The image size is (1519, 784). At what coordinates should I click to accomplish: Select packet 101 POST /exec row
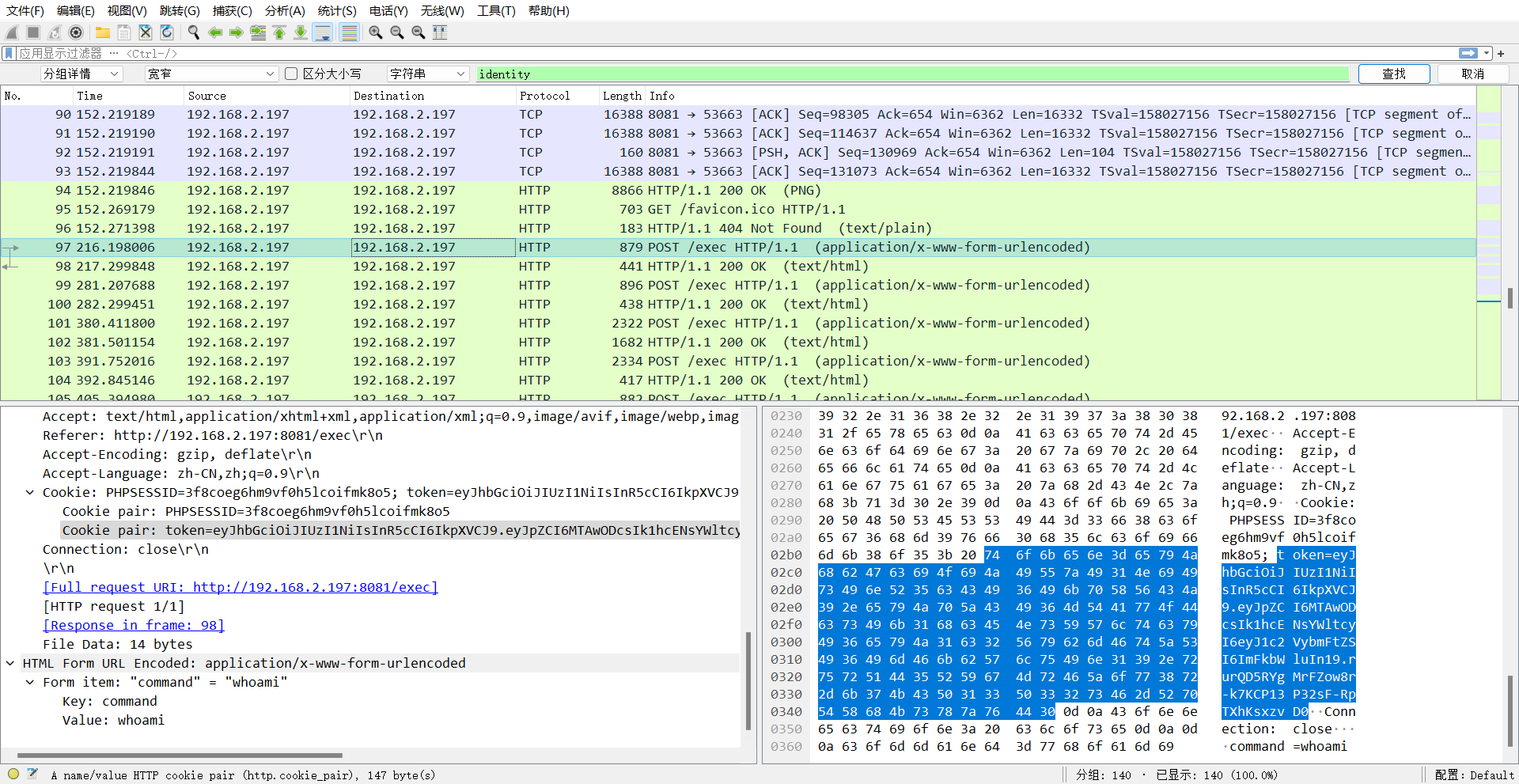pos(738,324)
